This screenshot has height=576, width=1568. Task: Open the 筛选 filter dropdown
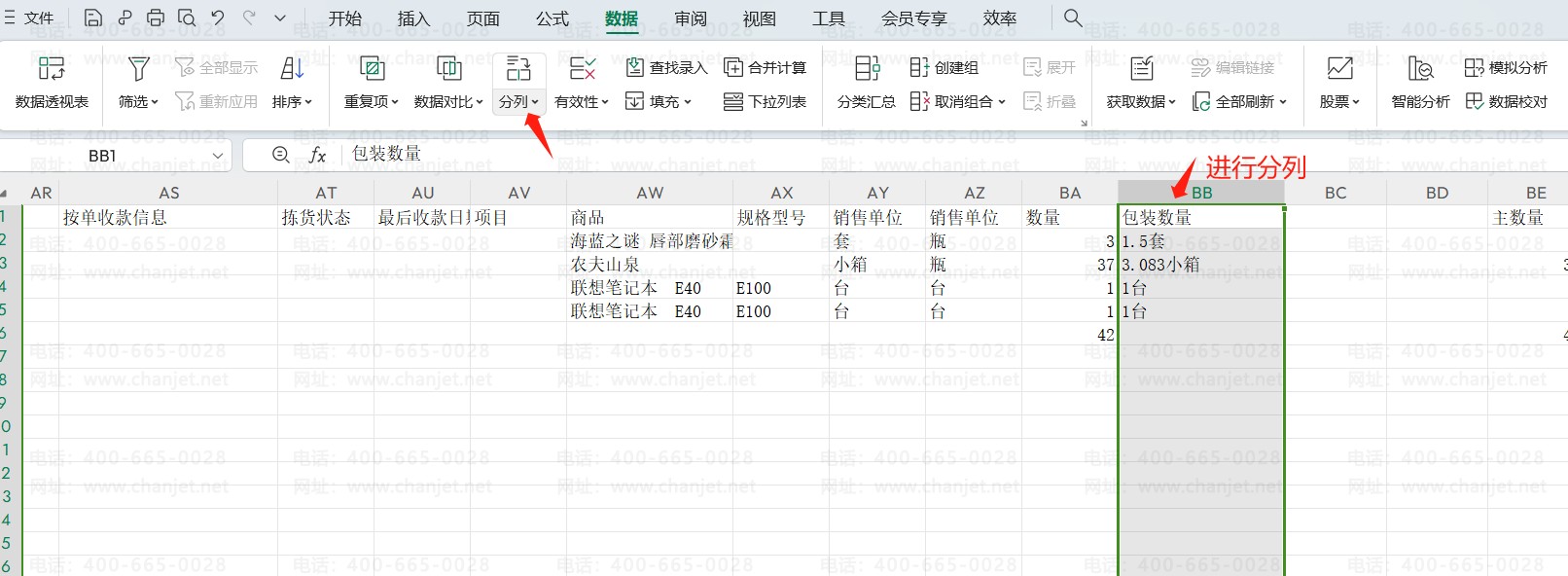pos(138,83)
